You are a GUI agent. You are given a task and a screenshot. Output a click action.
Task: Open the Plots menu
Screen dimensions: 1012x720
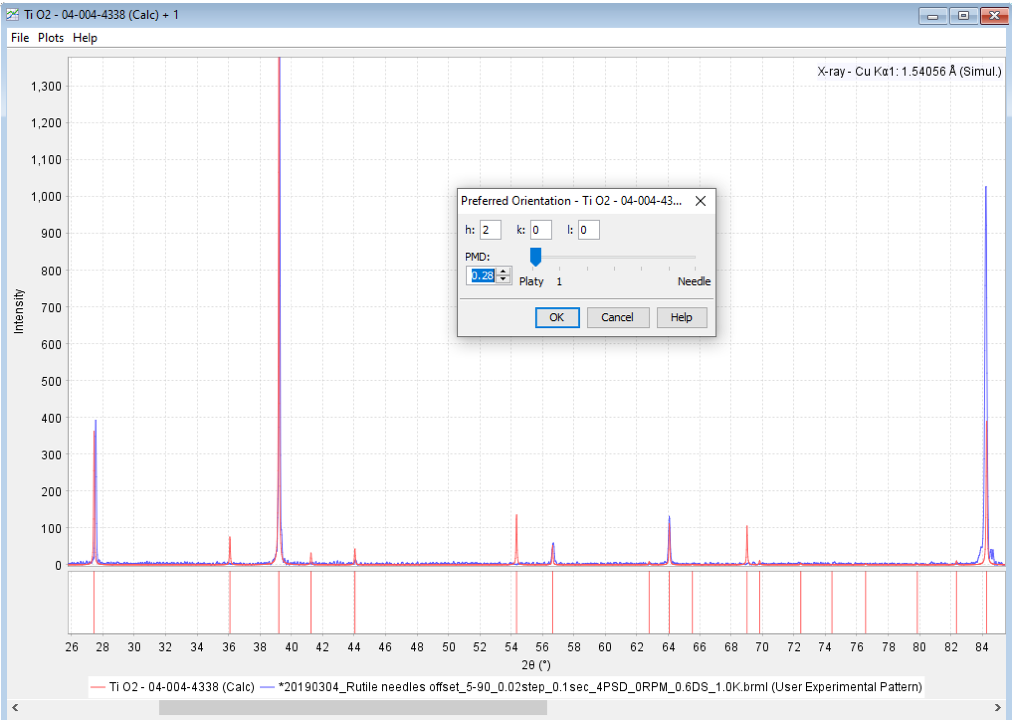[x=51, y=37]
